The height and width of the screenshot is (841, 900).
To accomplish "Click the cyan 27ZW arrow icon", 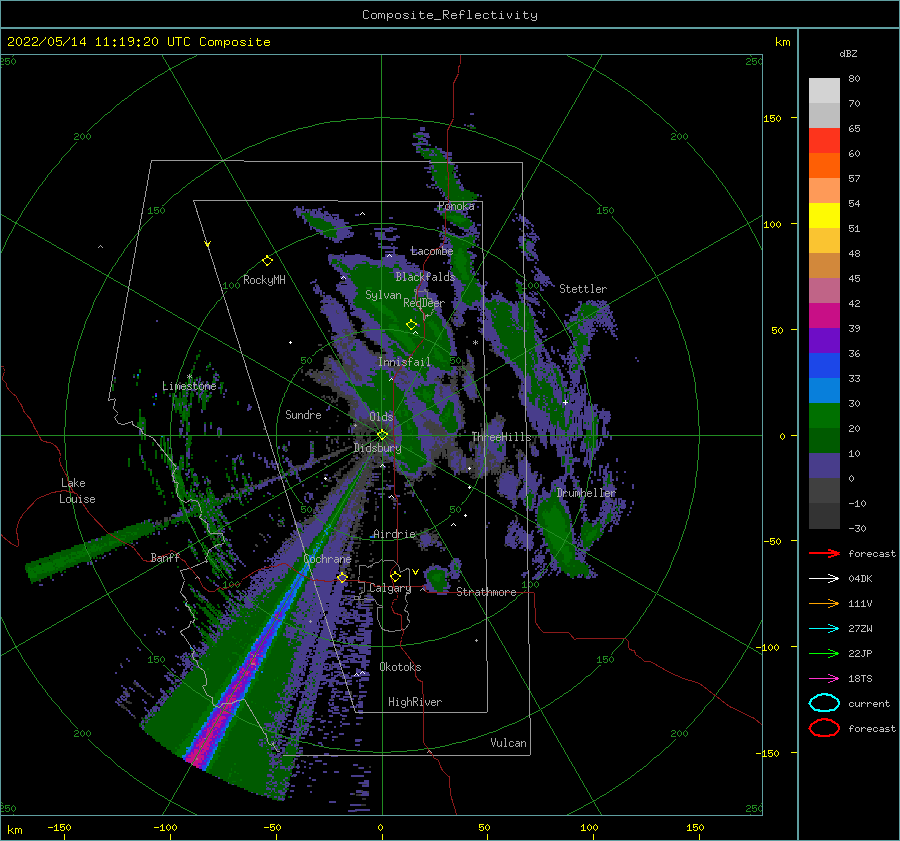I will click(824, 629).
